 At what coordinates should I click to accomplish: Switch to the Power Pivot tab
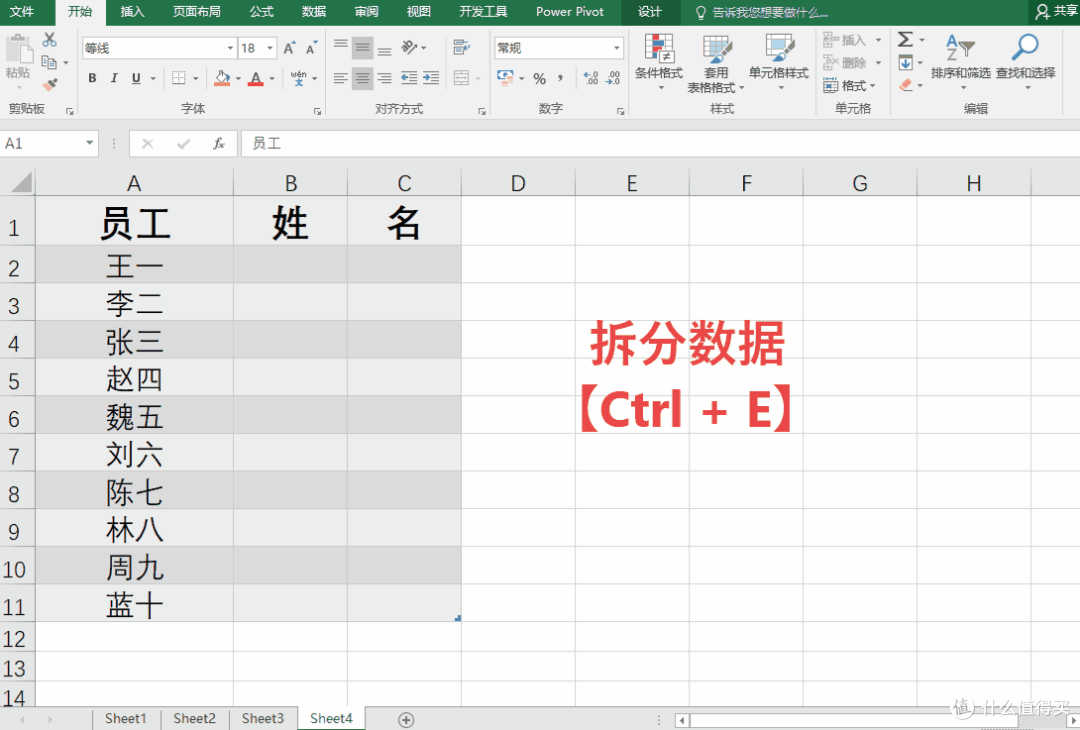click(x=570, y=12)
